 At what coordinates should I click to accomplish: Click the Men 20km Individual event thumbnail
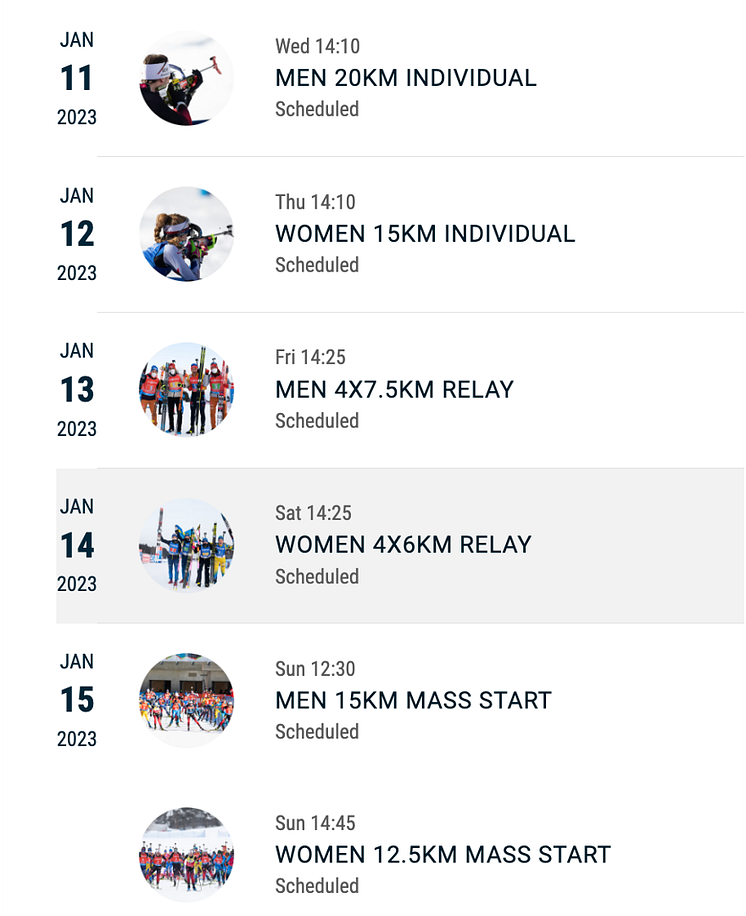pyautogui.click(x=186, y=78)
